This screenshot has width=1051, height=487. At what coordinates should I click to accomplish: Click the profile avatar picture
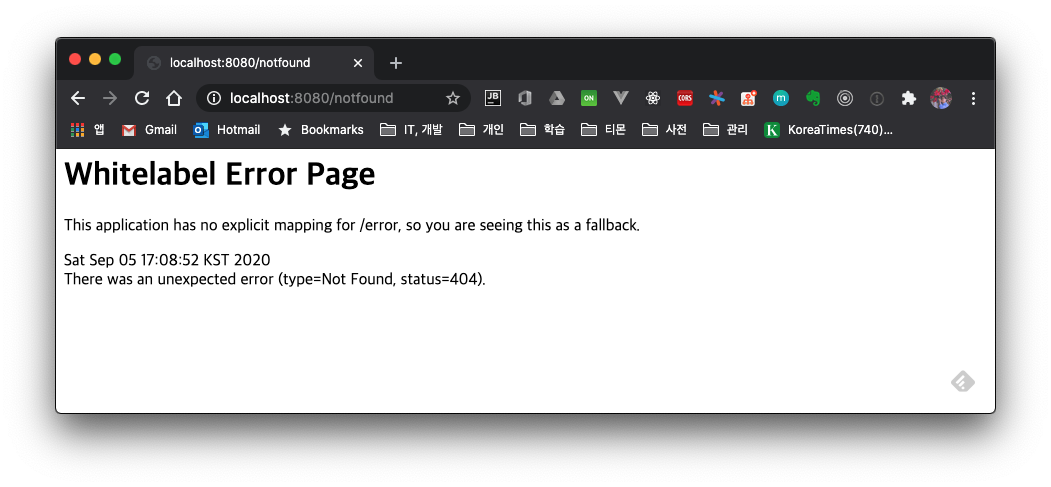click(x=940, y=98)
